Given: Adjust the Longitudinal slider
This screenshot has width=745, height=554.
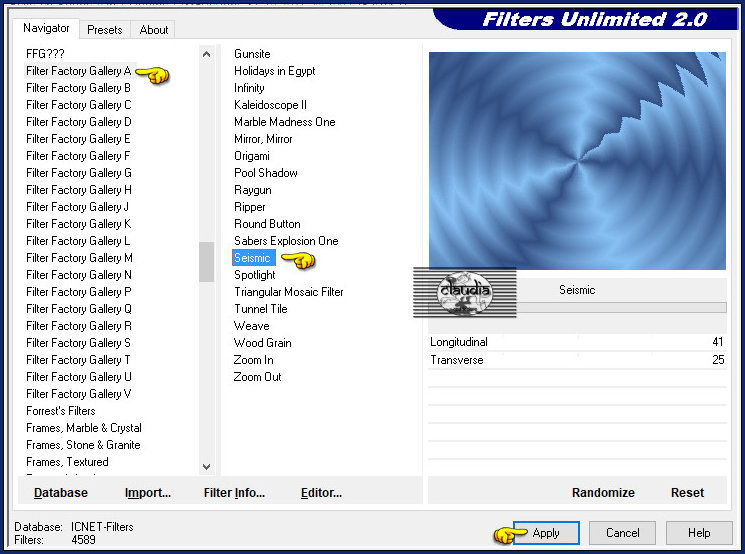Looking at the screenshot, I should [577, 342].
